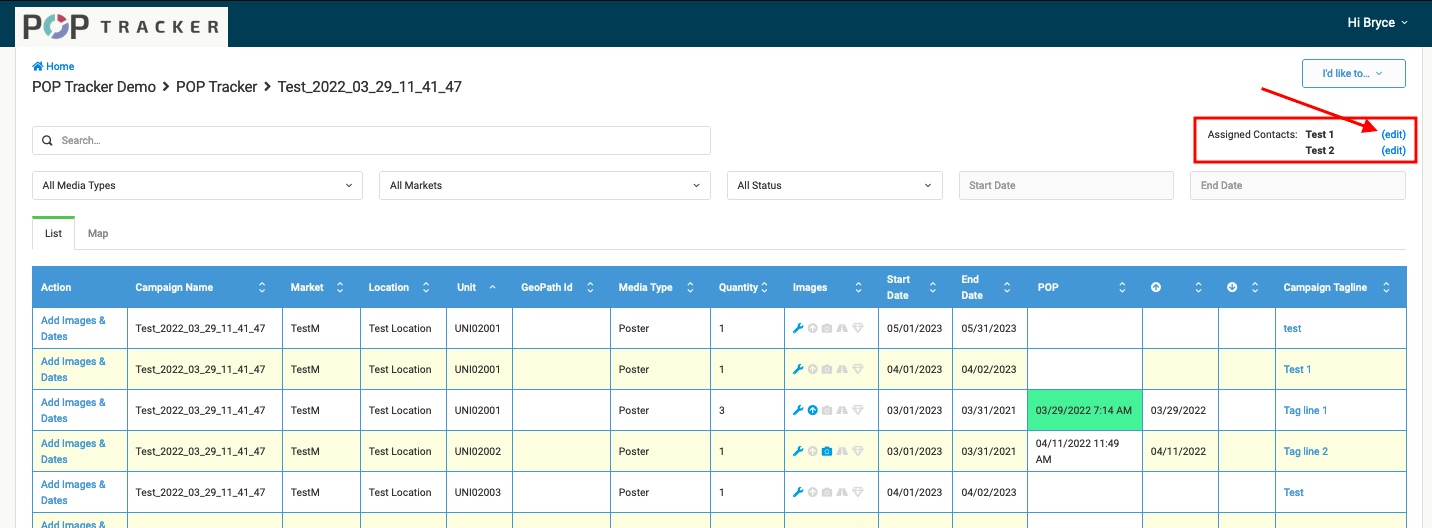Open the wrench icon in the Test 1 tagline row
The width and height of the screenshot is (1432, 528).
coord(798,369)
